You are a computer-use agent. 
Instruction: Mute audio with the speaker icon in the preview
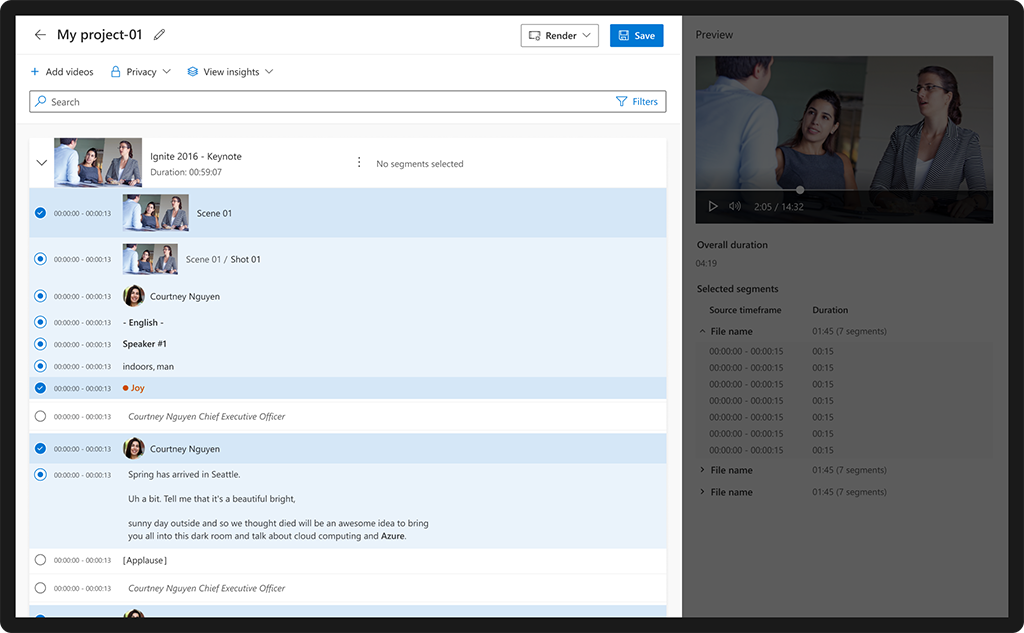[x=735, y=205]
